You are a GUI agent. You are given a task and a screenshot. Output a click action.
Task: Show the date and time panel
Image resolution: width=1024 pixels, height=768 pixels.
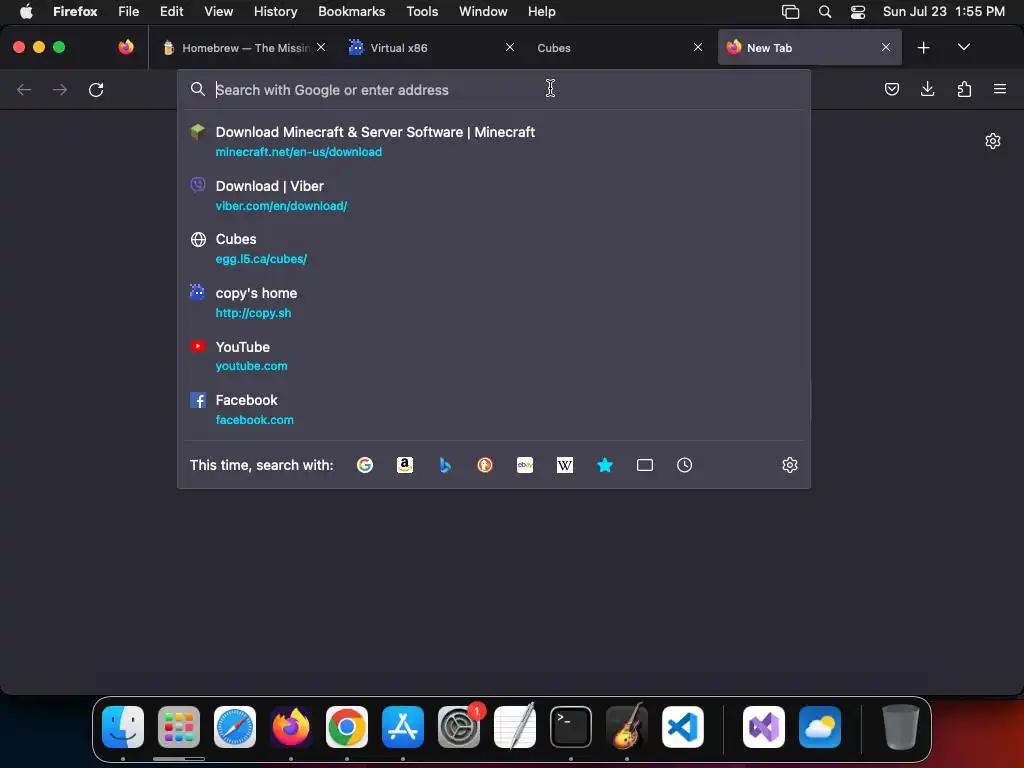944,11
